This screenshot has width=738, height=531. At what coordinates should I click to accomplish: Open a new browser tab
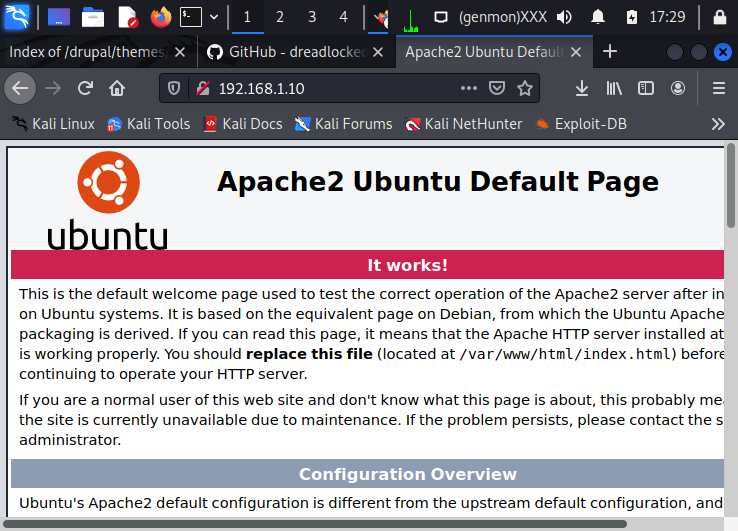coord(610,51)
